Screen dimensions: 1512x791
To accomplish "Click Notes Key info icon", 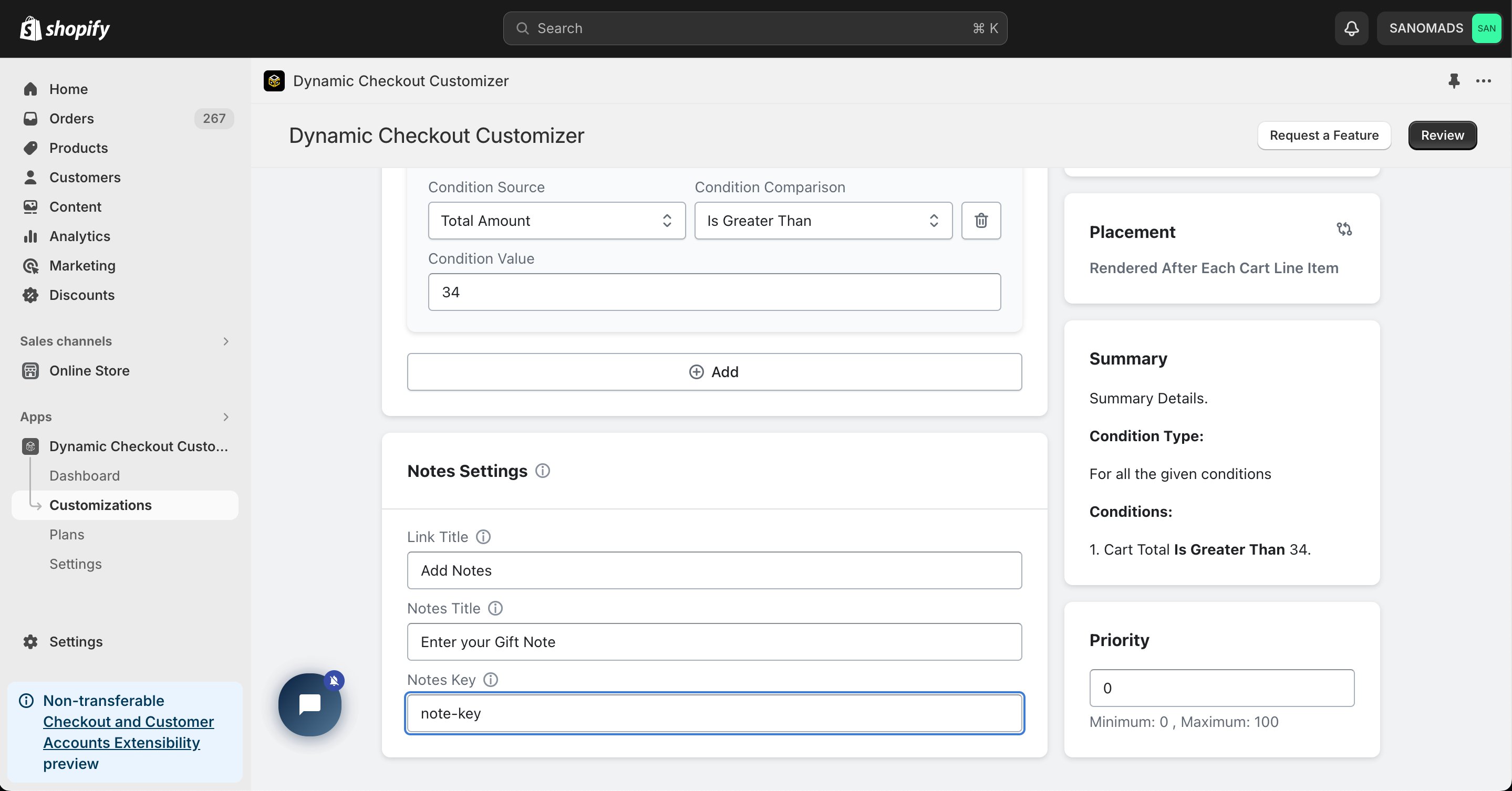I will point(491,680).
